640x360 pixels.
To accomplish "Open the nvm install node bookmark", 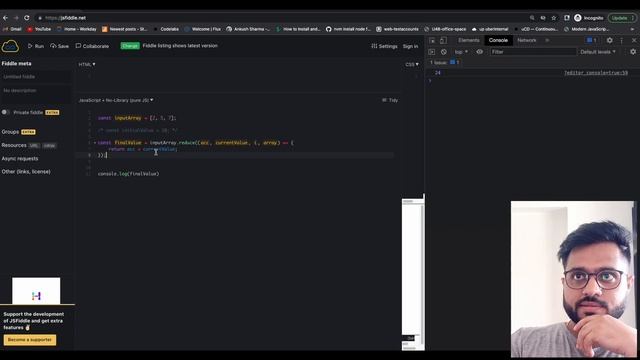I will tap(348, 29).
